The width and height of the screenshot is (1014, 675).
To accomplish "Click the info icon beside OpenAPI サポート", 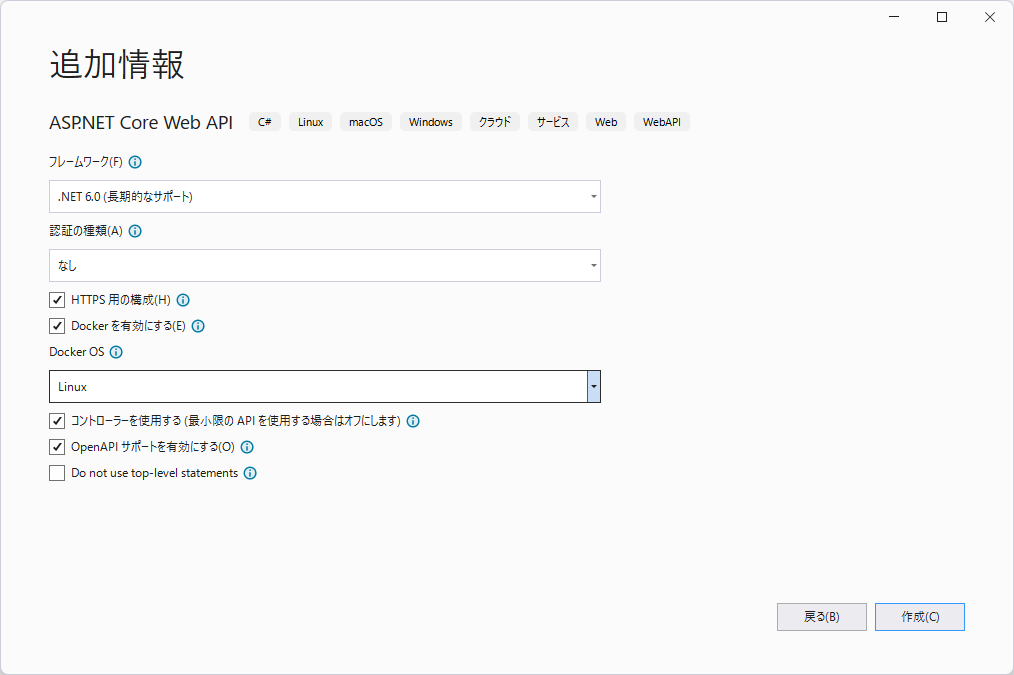I will click(247, 447).
